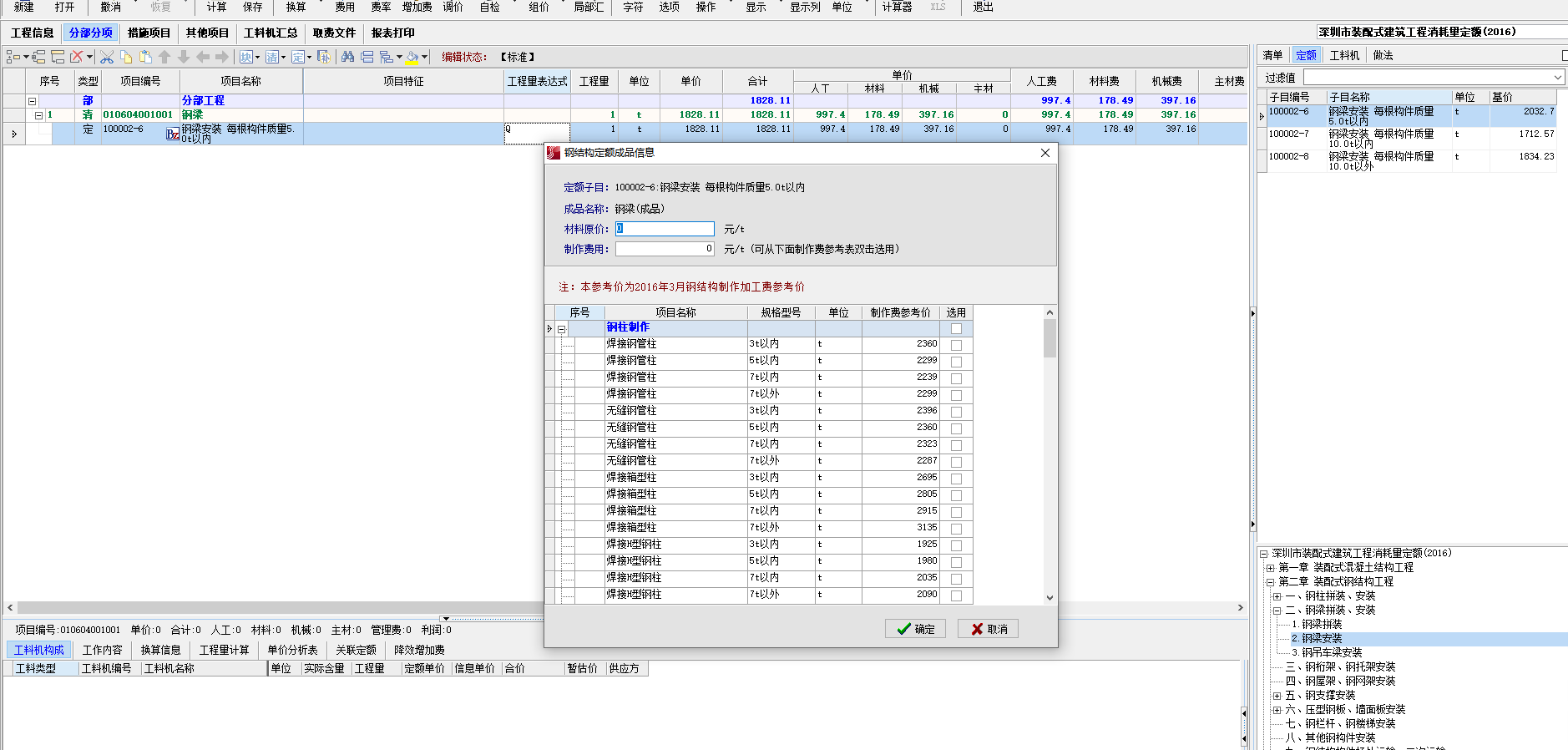Viewport: 1568px width, 750px height.
Task: Open the 过滤值 combo box dropdown
Action: 1558,77
